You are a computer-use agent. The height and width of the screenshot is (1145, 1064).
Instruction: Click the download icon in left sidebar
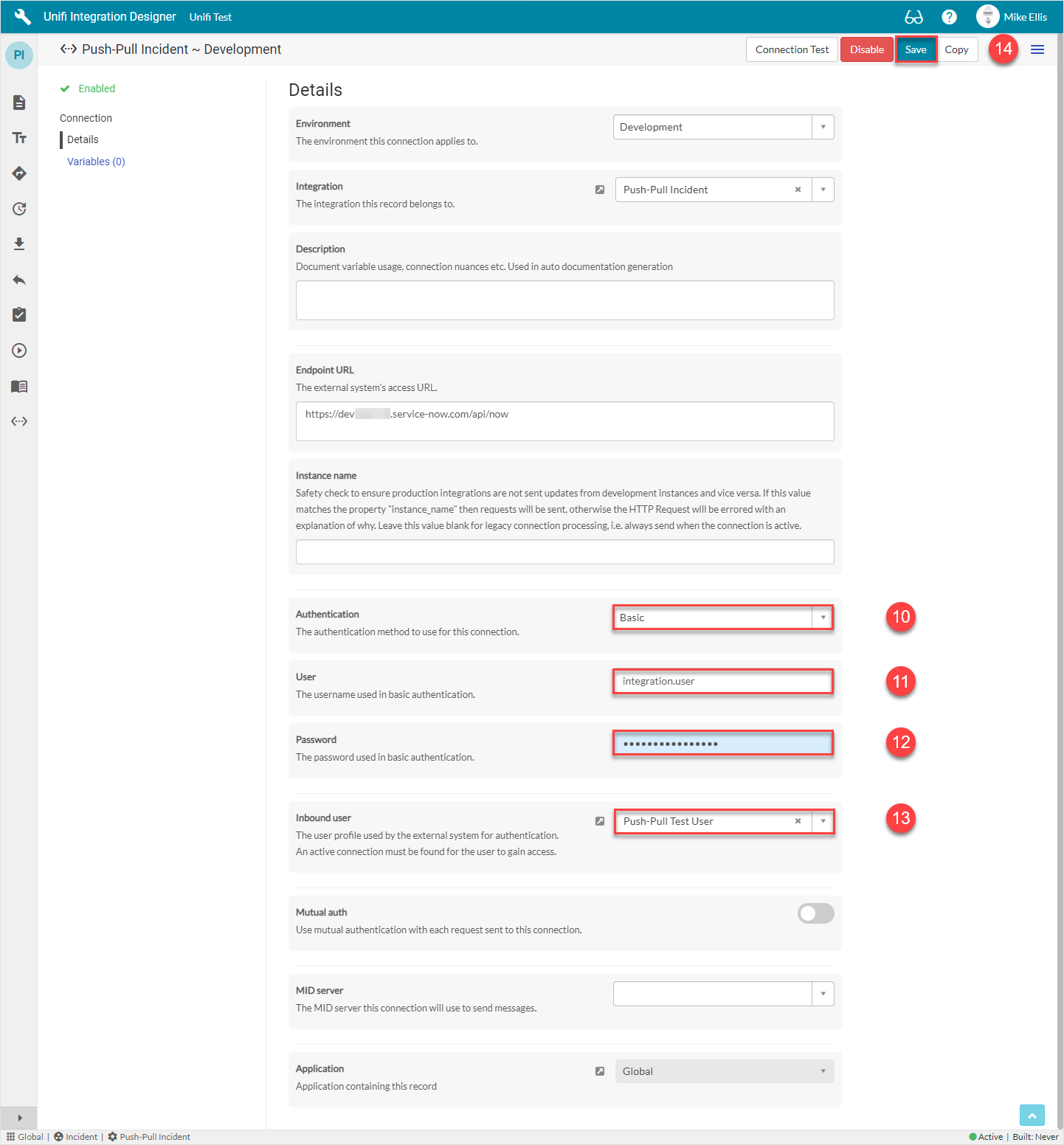(19, 244)
